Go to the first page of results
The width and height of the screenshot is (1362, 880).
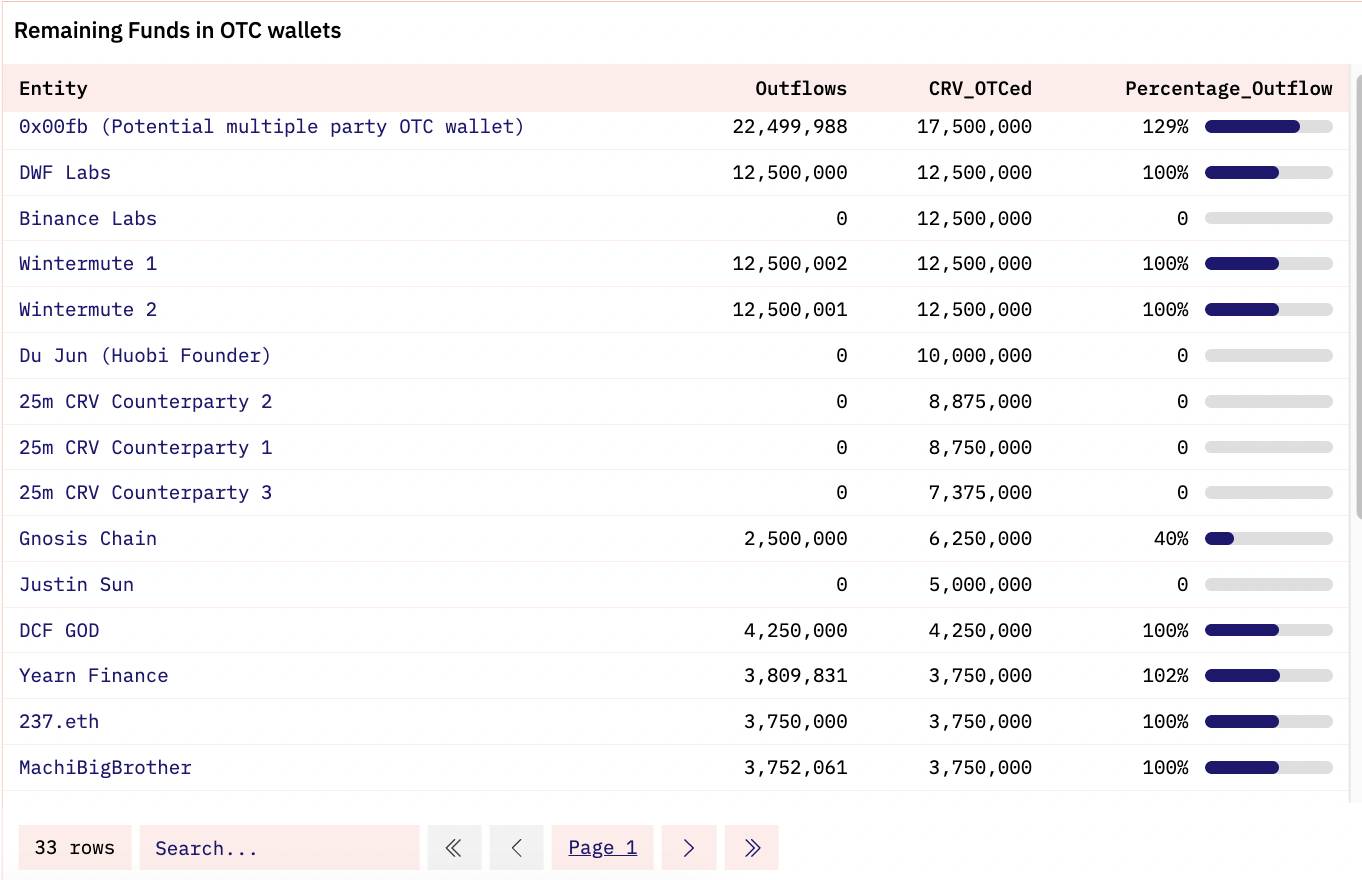click(x=454, y=847)
